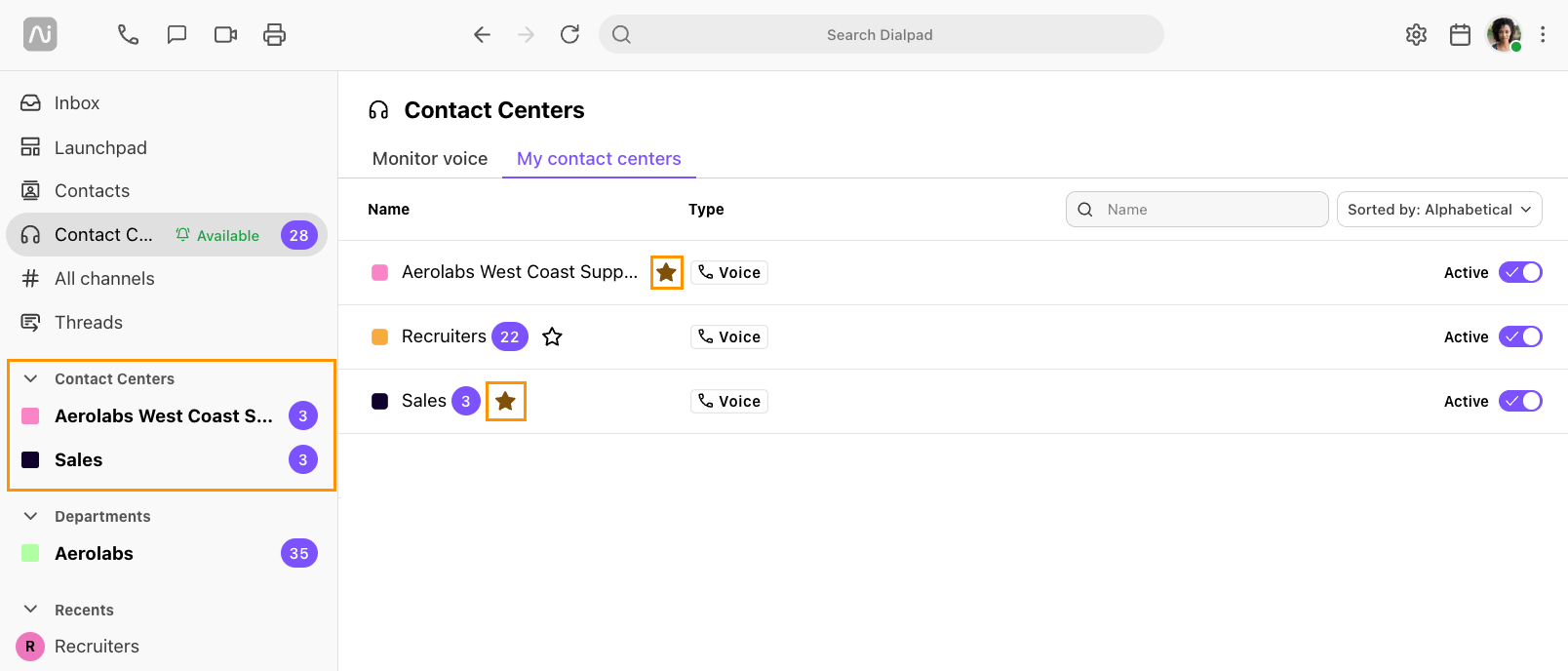The width and height of the screenshot is (1568, 671).
Task: Click the Dialpad logo icon
Action: pyautogui.click(x=40, y=35)
